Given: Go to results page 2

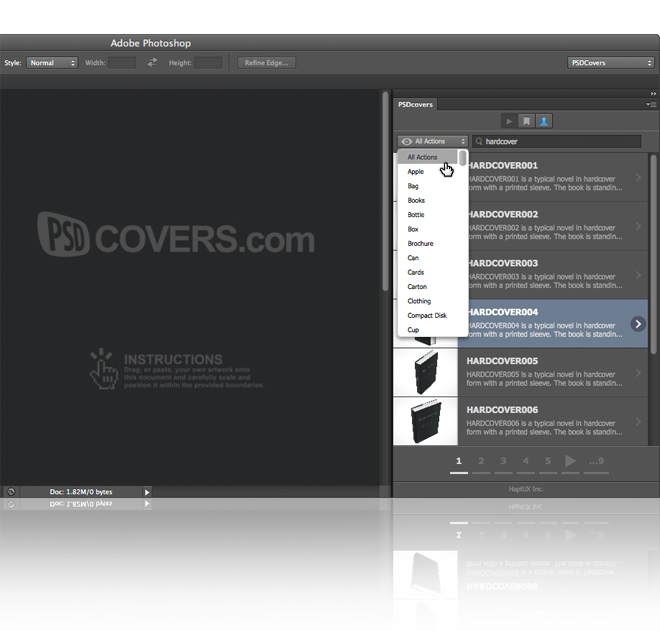Looking at the screenshot, I should [481, 461].
